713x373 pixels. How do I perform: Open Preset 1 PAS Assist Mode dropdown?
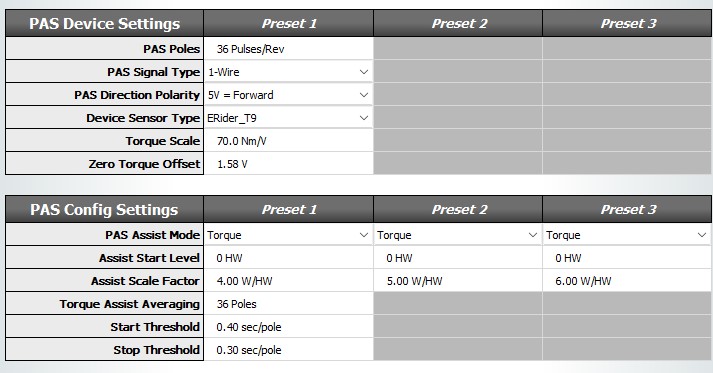288,235
